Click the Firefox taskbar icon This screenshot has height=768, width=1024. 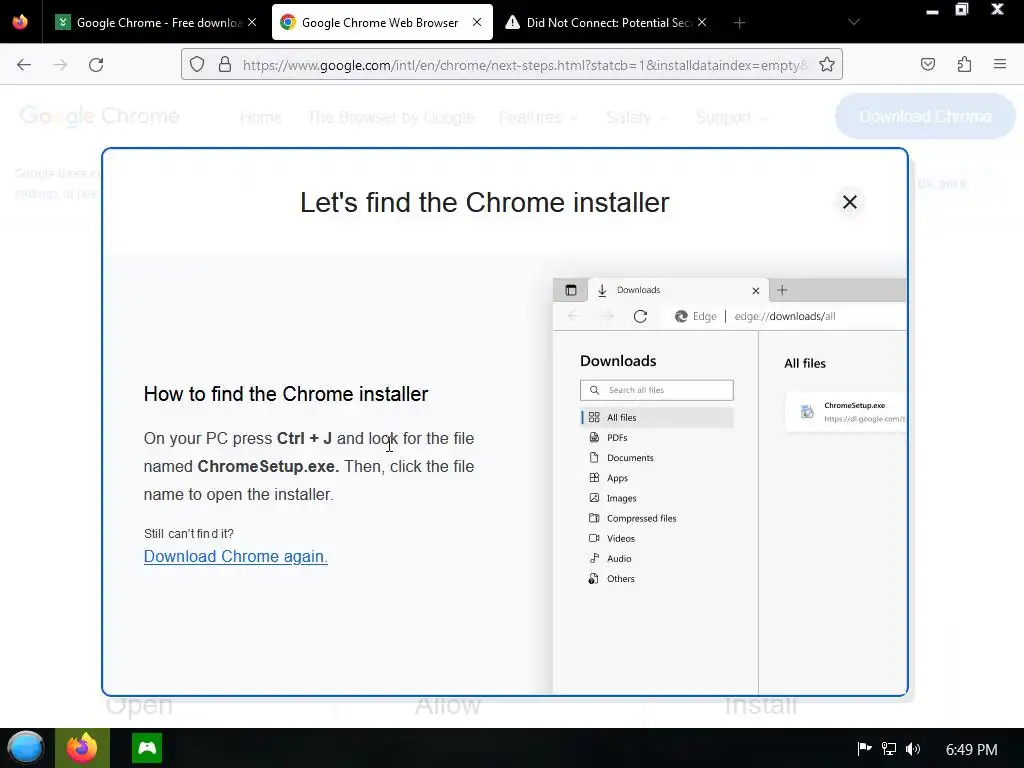point(82,748)
